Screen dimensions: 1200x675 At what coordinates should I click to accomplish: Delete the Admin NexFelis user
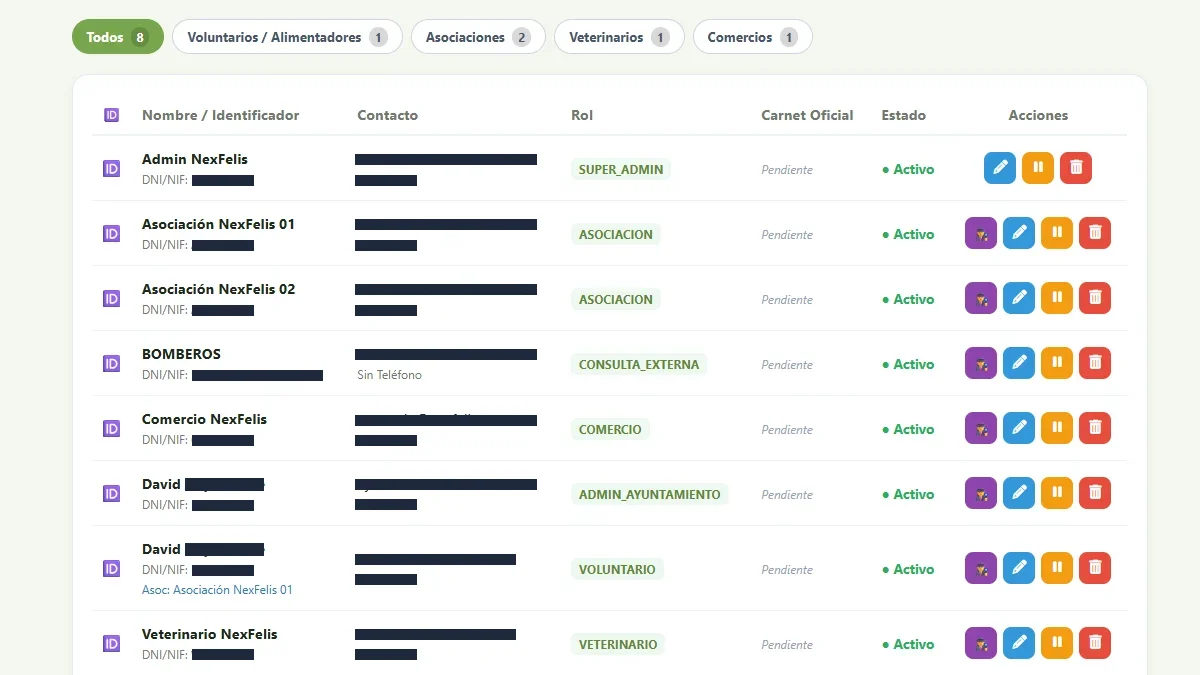[x=1076, y=168]
